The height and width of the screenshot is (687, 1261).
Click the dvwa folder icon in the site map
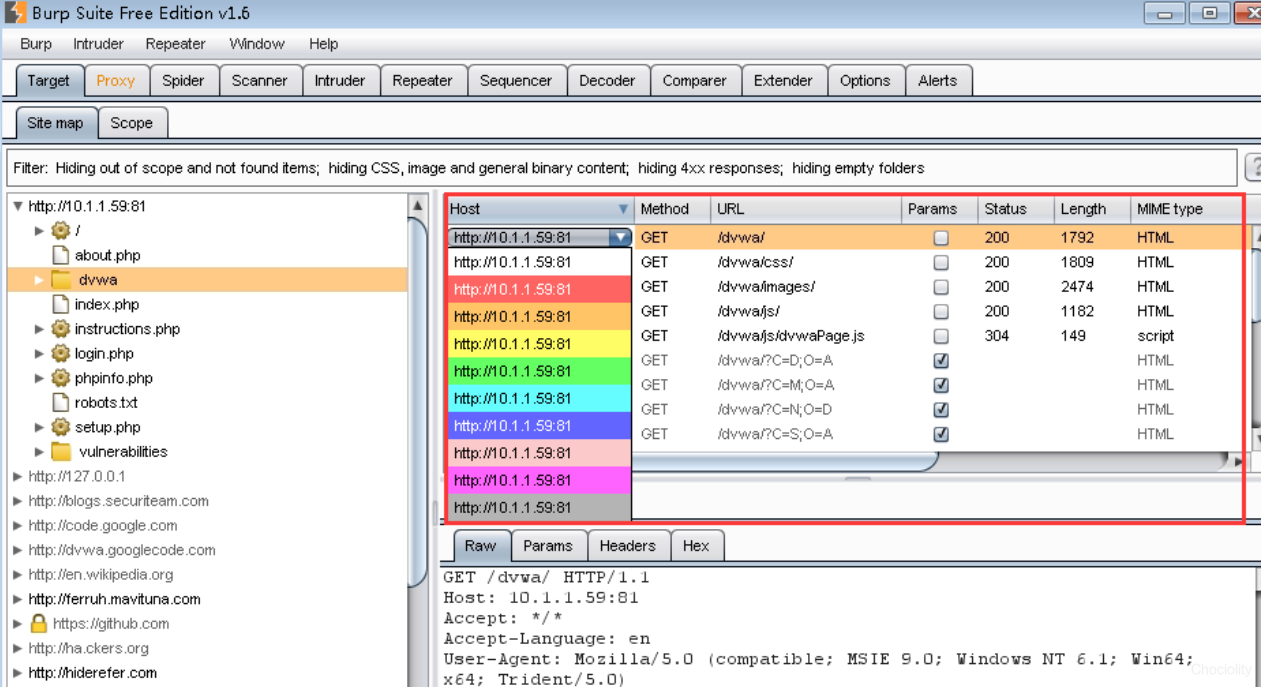pyautogui.click(x=61, y=280)
